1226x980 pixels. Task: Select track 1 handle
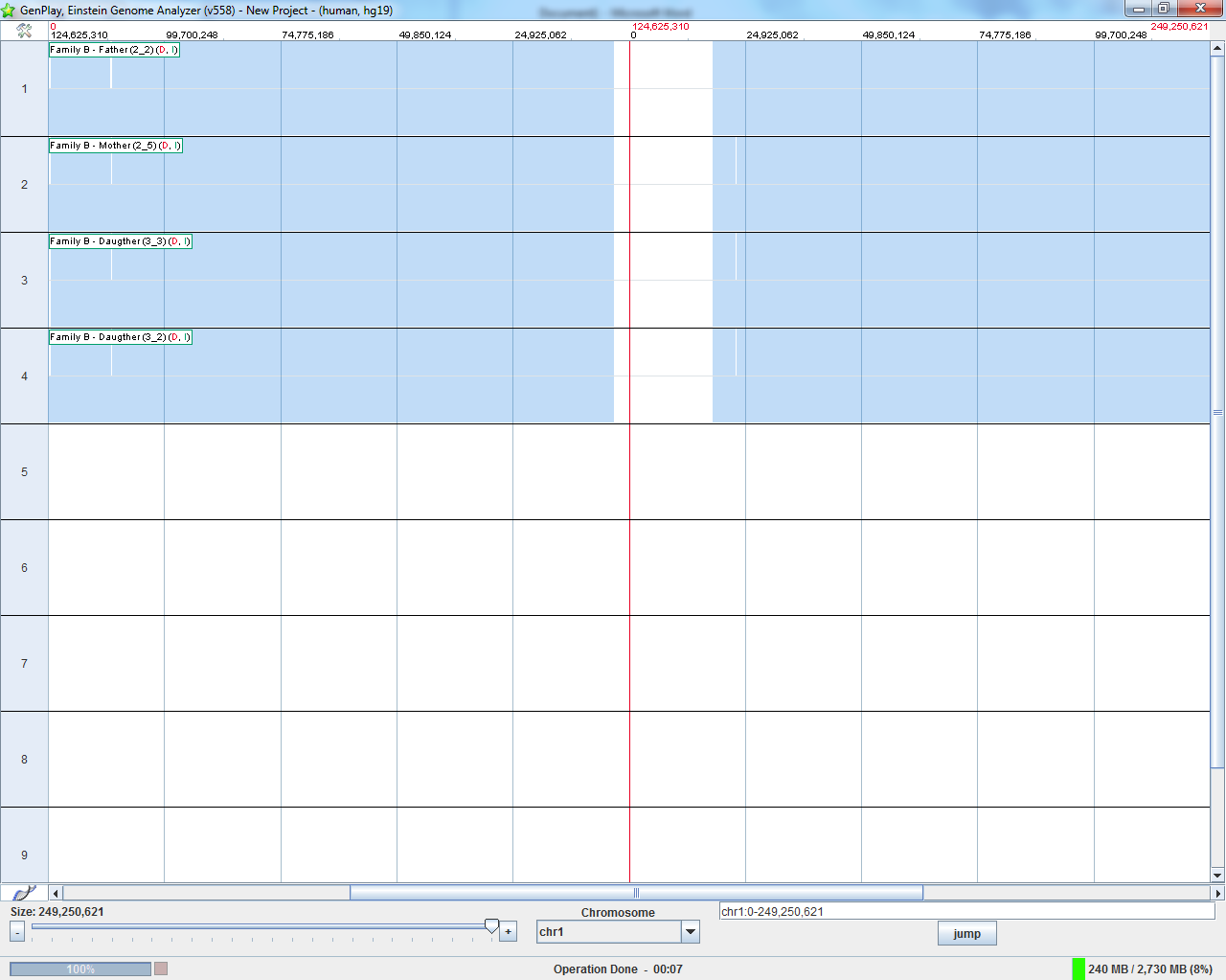point(24,89)
